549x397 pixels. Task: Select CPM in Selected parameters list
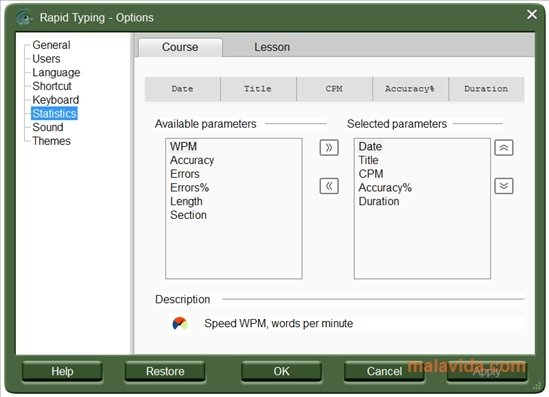(371, 174)
